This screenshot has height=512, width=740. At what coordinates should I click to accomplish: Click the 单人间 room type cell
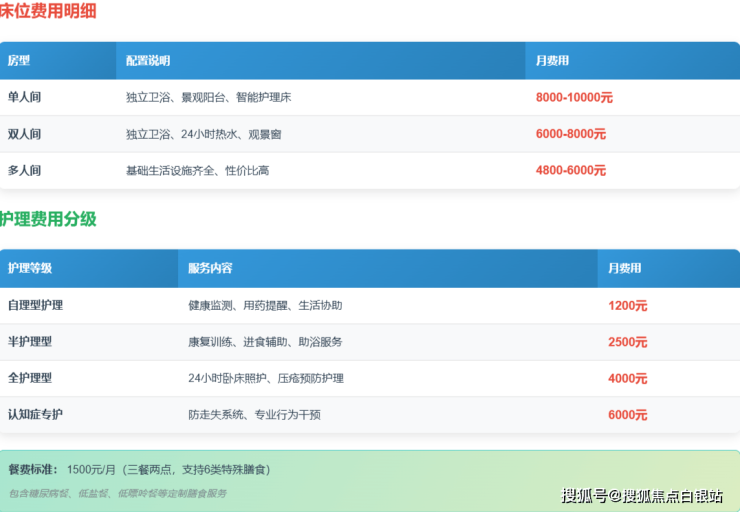[25, 98]
